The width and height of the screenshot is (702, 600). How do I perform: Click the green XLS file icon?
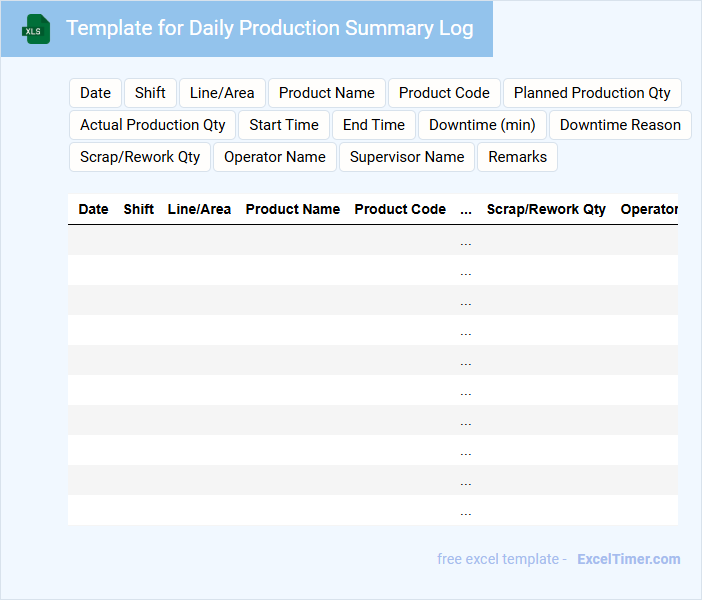(x=36, y=29)
